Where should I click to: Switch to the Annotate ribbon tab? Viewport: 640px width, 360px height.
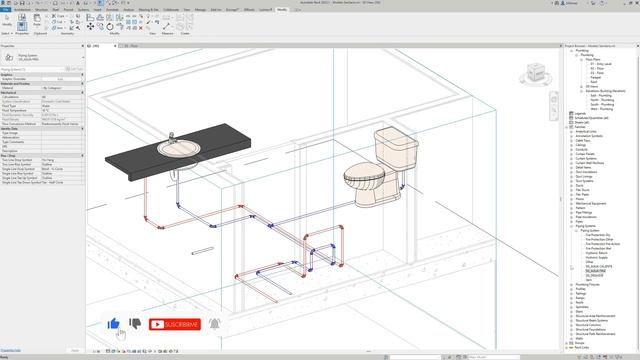click(112, 9)
